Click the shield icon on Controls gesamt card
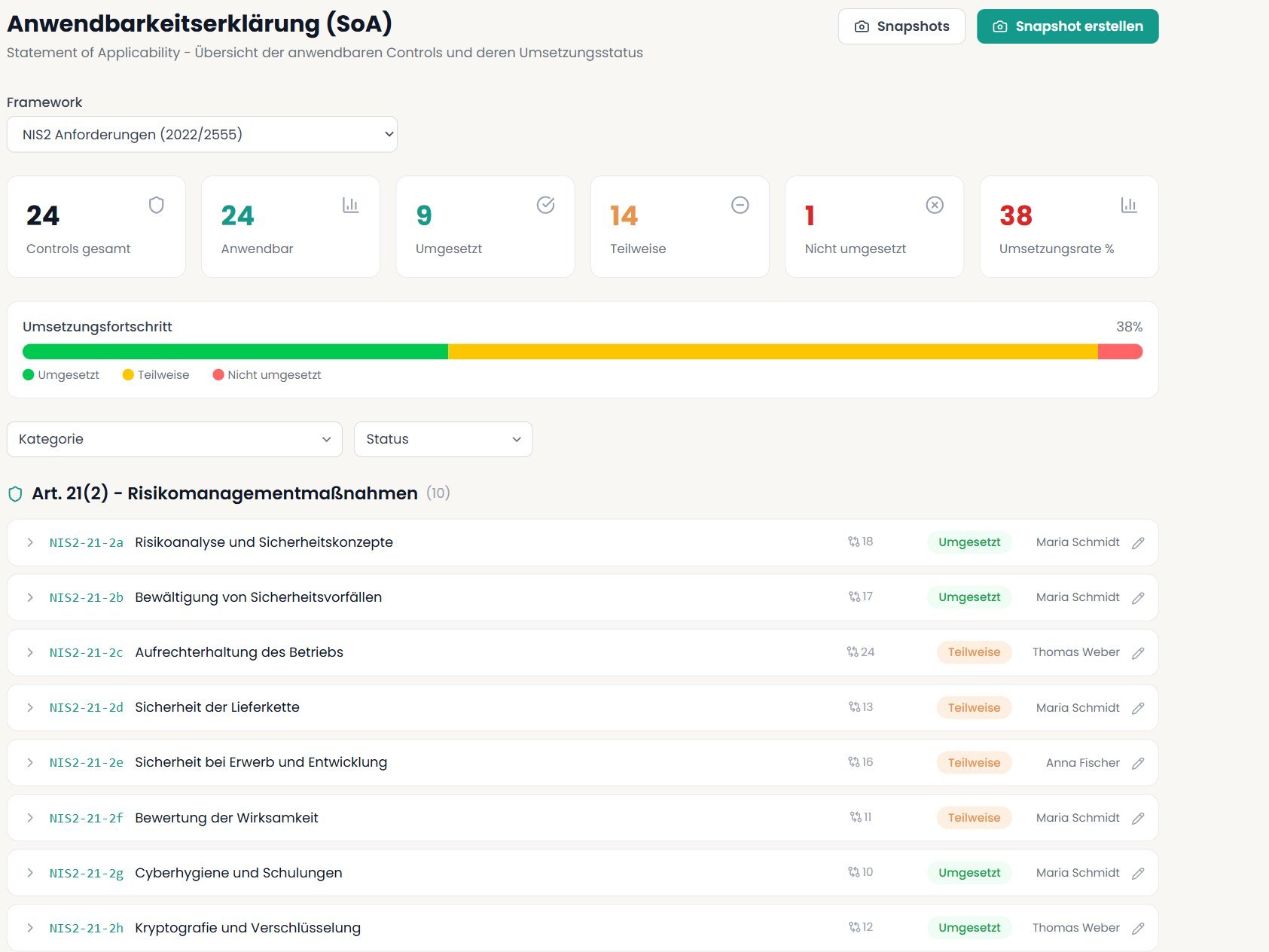Image resolution: width=1269 pixels, height=952 pixels. point(157,204)
